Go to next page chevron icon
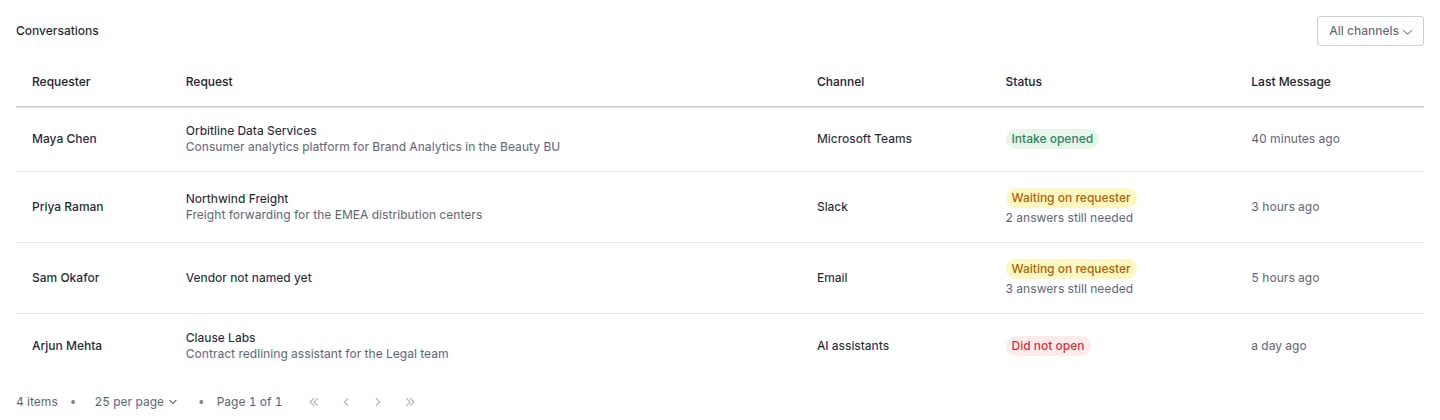Screen dimensions: 1440x420 click(x=378, y=402)
